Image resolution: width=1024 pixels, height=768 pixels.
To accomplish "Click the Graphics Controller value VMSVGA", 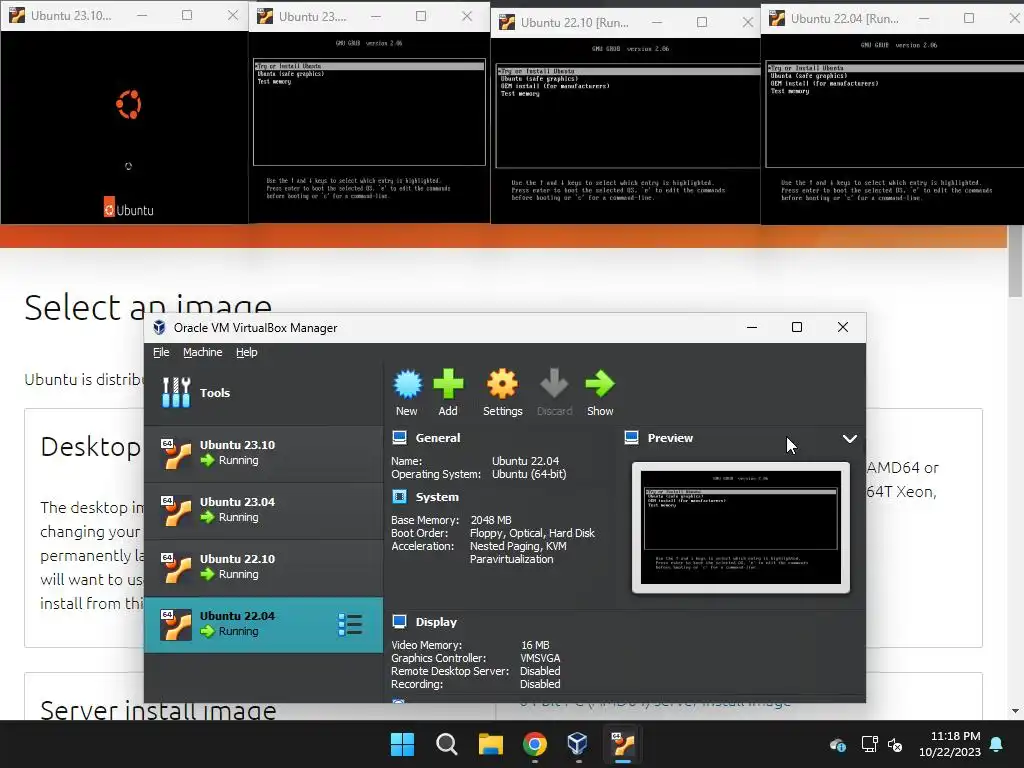I will pyautogui.click(x=540, y=658).
